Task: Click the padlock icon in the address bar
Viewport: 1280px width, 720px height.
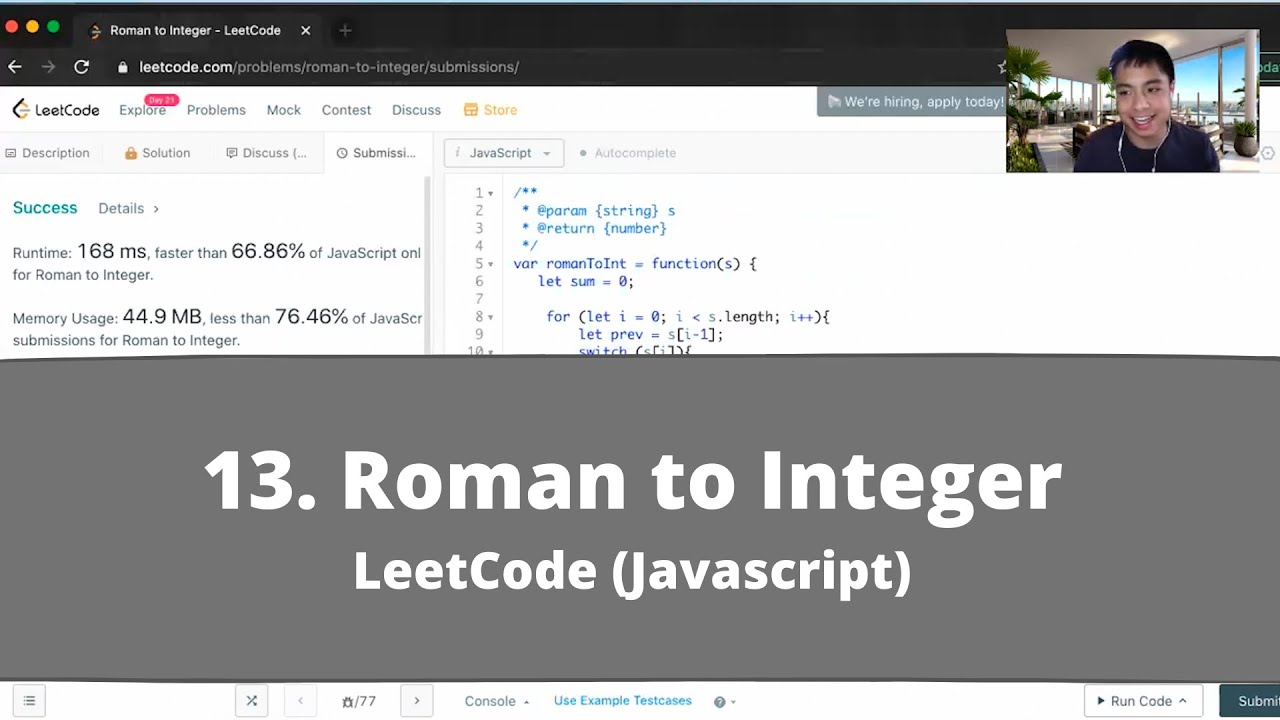Action: [123, 68]
